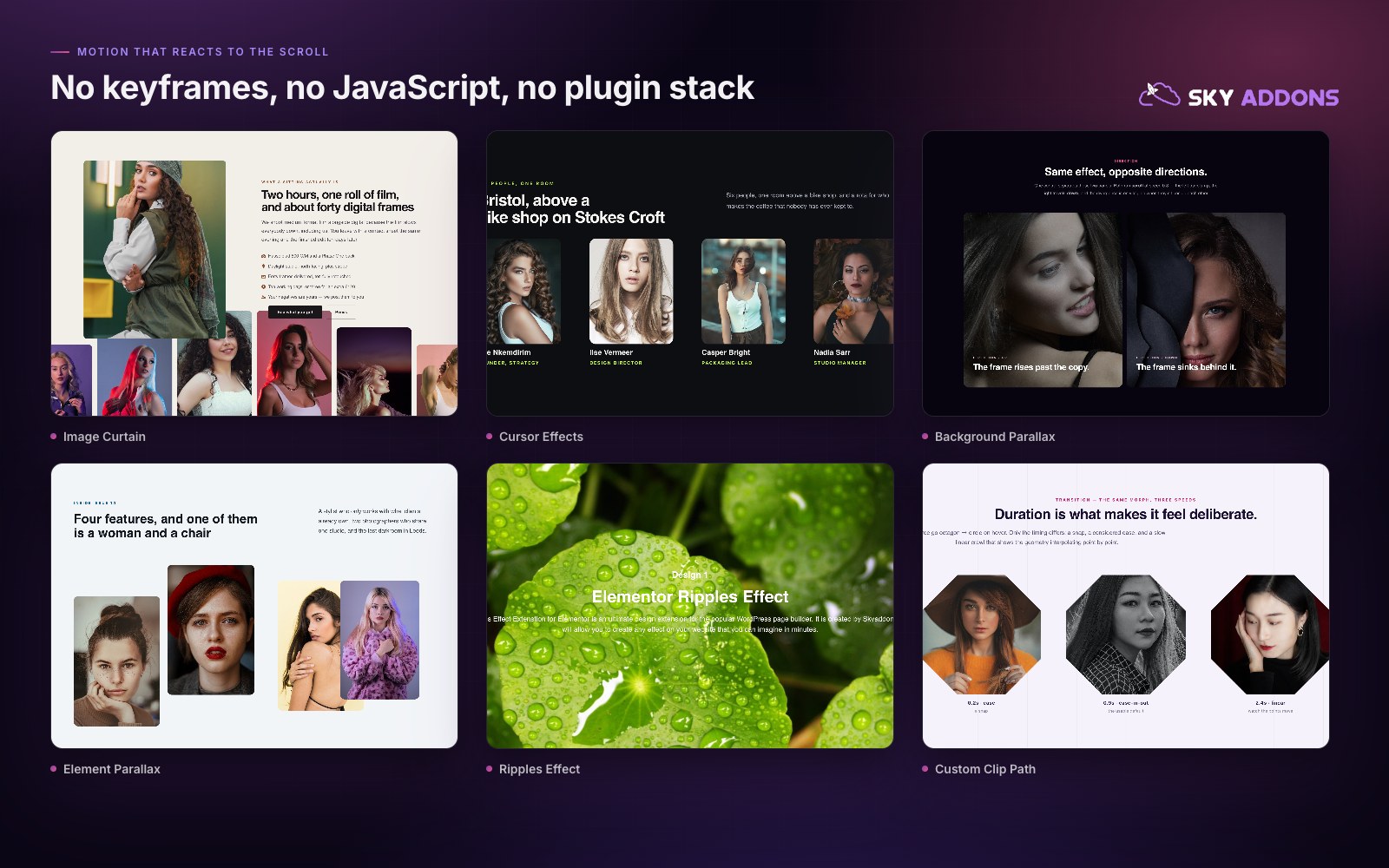Screen dimensions: 1389x868
Task: Click the Cursor Effects label
Action: (541, 437)
